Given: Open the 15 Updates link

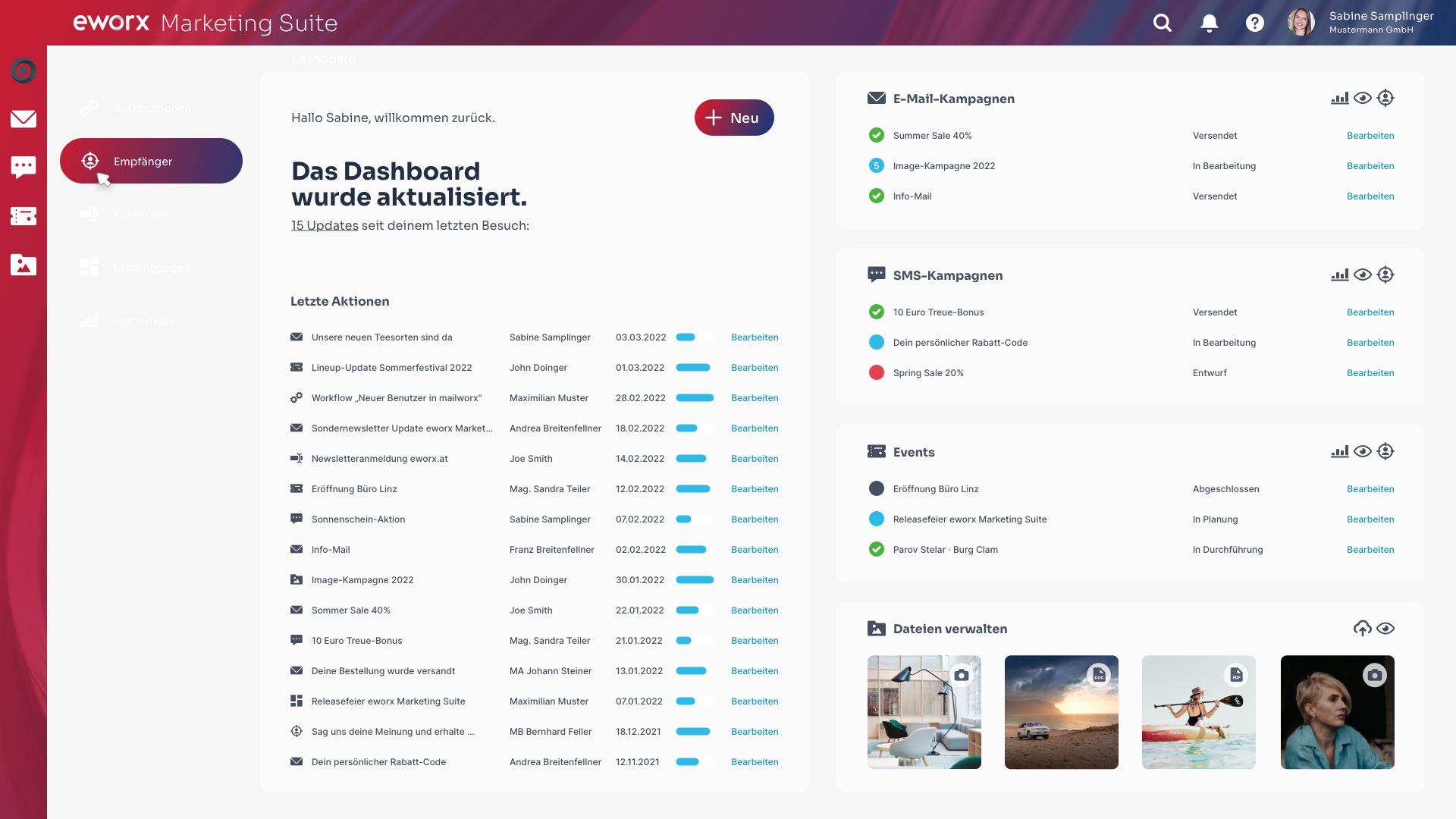Looking at the screenshot, I should click(x=325, y=226).
